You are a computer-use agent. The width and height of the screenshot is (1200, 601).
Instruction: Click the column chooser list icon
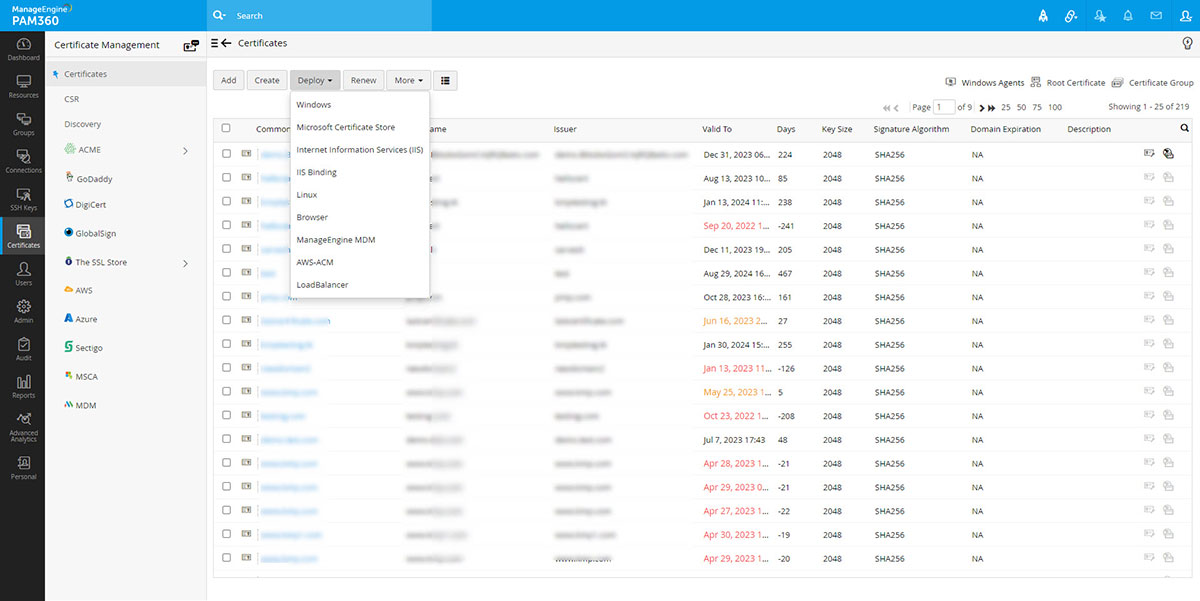(x=446, y=80)
